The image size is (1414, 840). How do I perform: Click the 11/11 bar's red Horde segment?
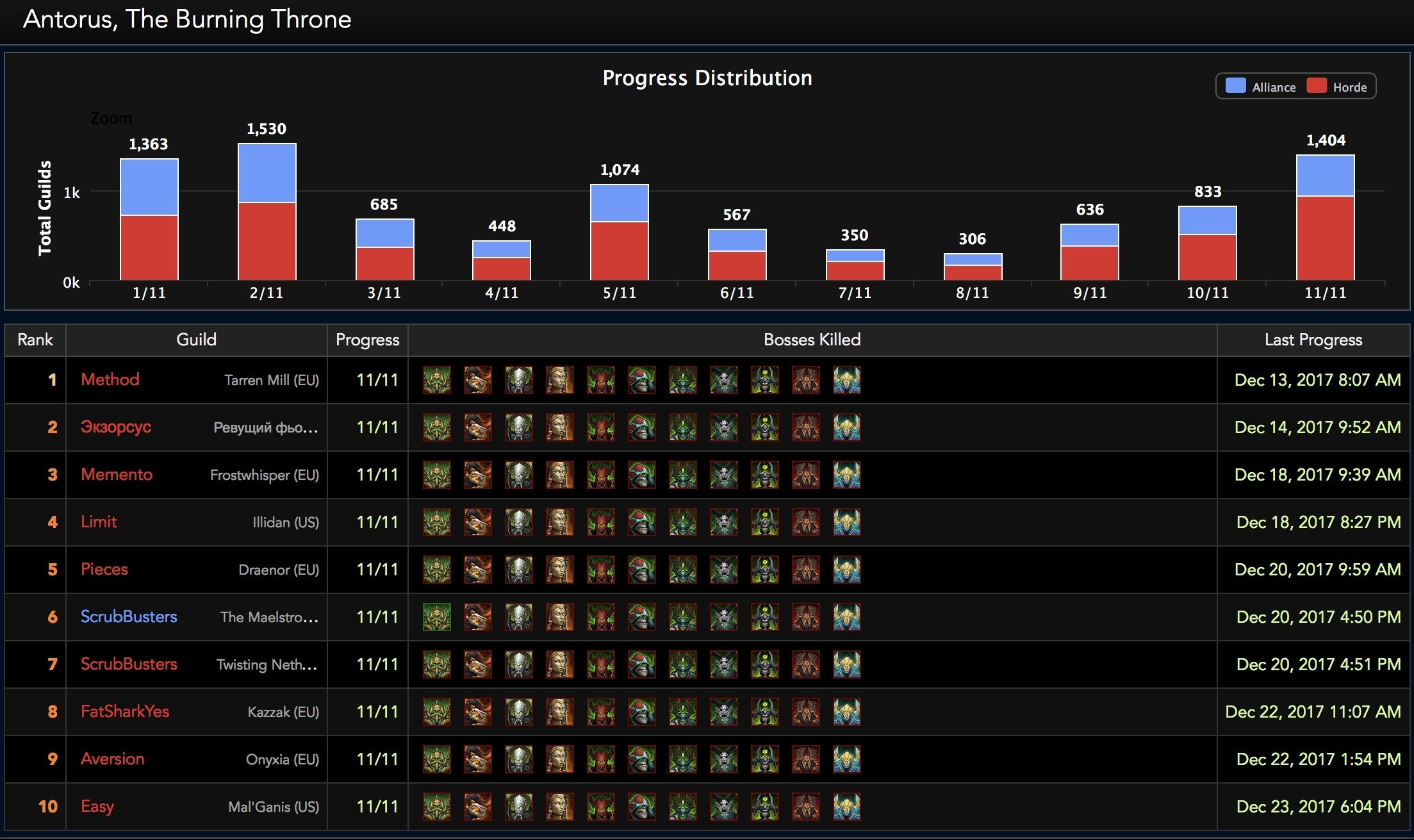pyautogui.click(x=1325, y=237)
